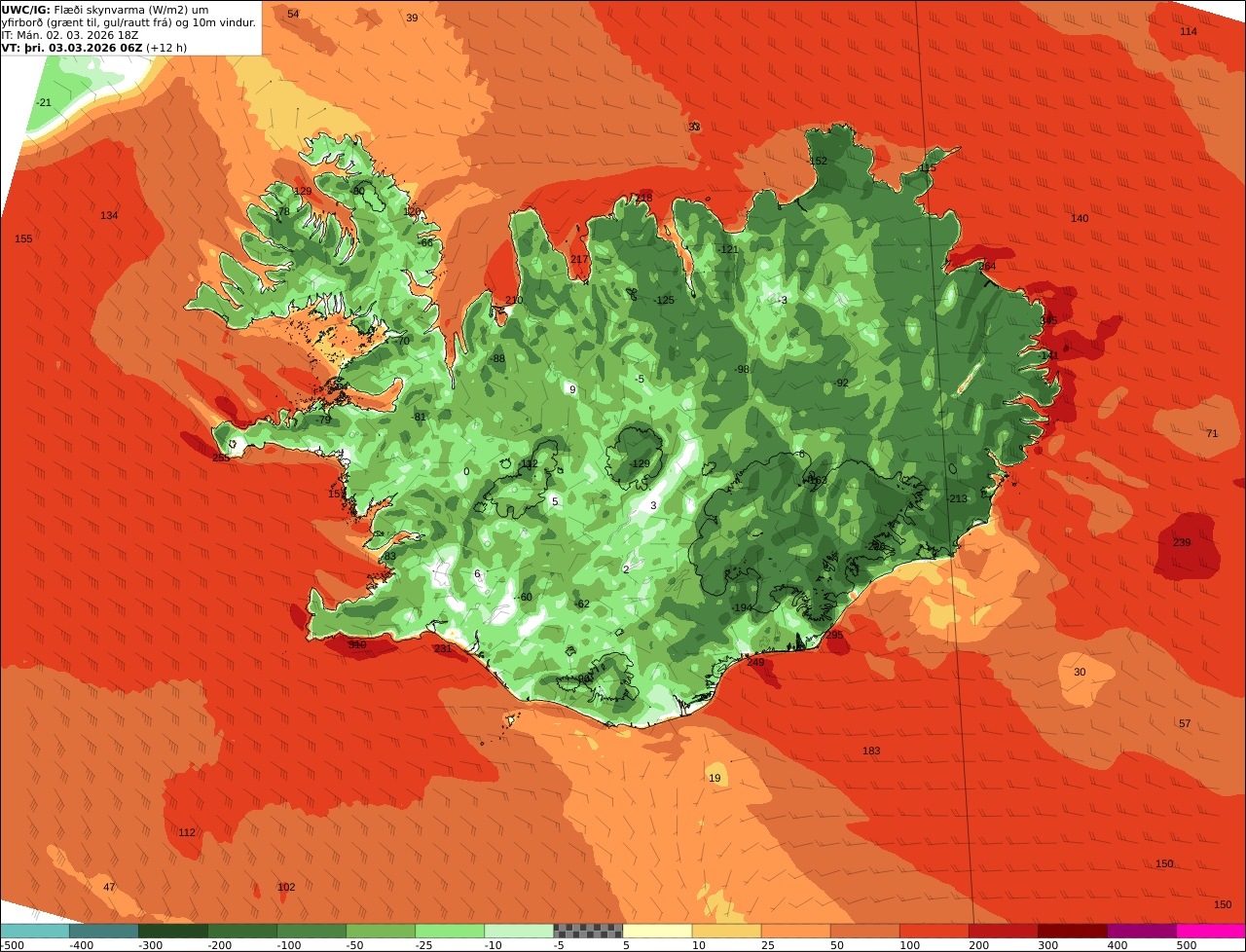Viewport: 1246px width, 952px height.
Task: Select the pale yellow 5 to 10 swatch
Action: [657, 931]
